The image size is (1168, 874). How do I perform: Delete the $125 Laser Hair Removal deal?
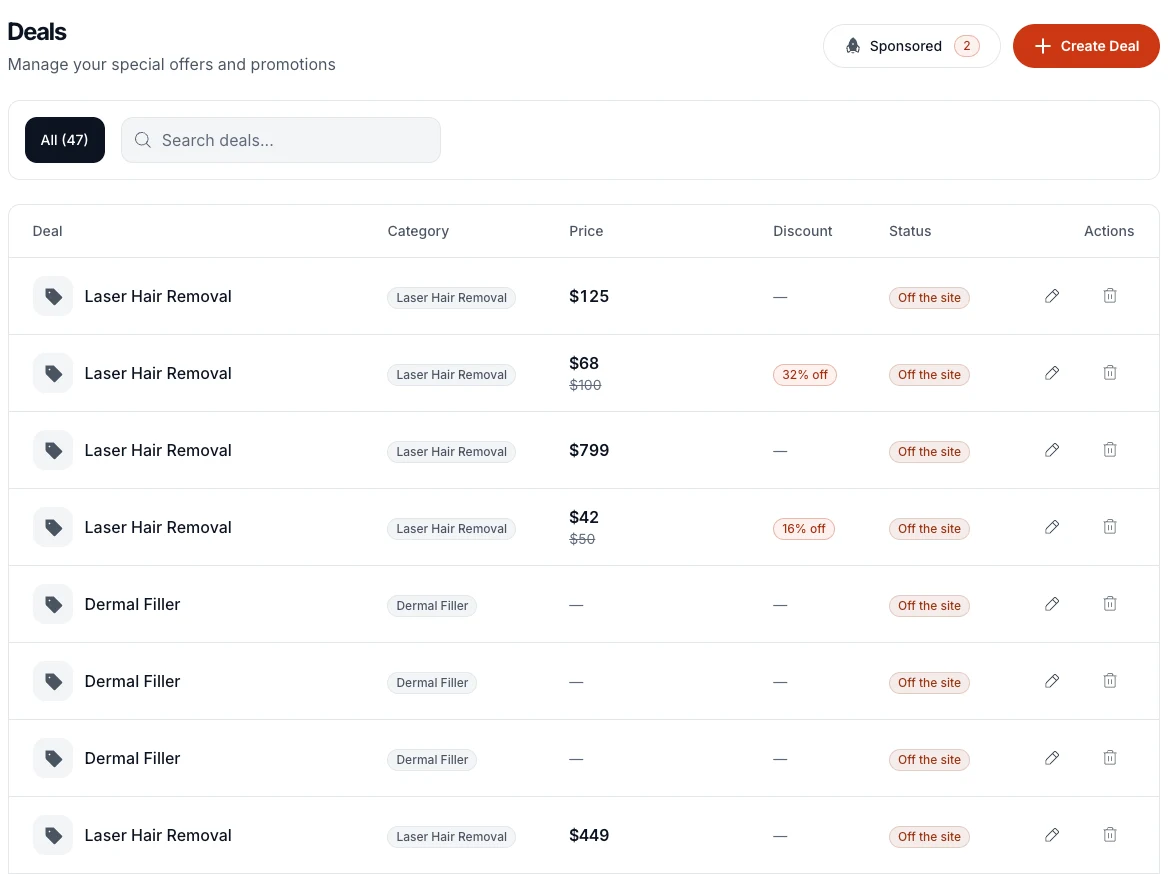coord(1110,297)
